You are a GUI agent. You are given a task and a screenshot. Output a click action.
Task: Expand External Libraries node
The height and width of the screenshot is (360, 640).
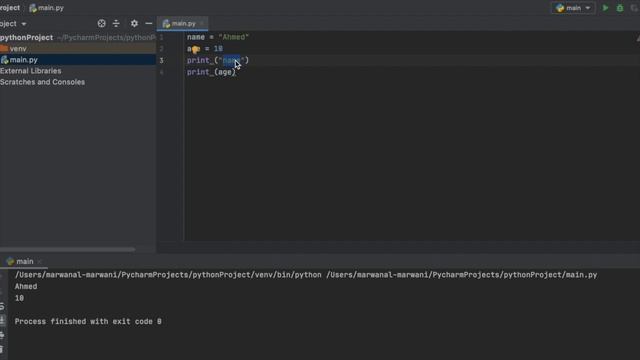click(31, 71)
